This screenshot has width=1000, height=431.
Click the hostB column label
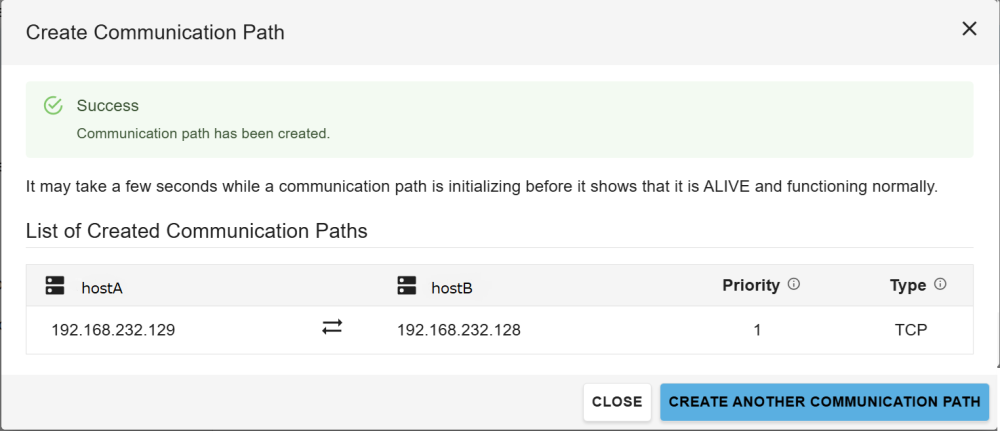[x=452, y=288]
